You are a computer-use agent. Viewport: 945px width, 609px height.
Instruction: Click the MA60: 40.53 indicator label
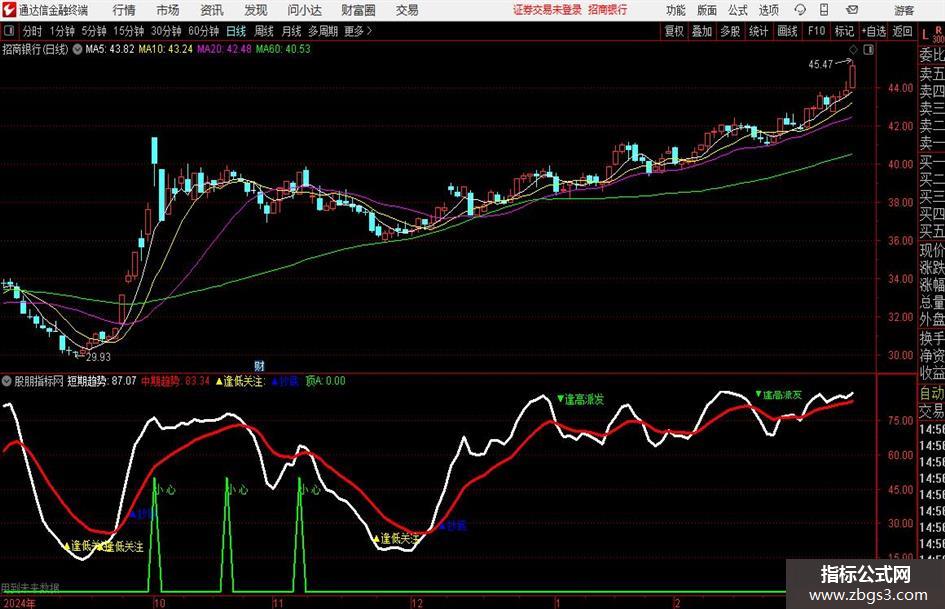283,49
